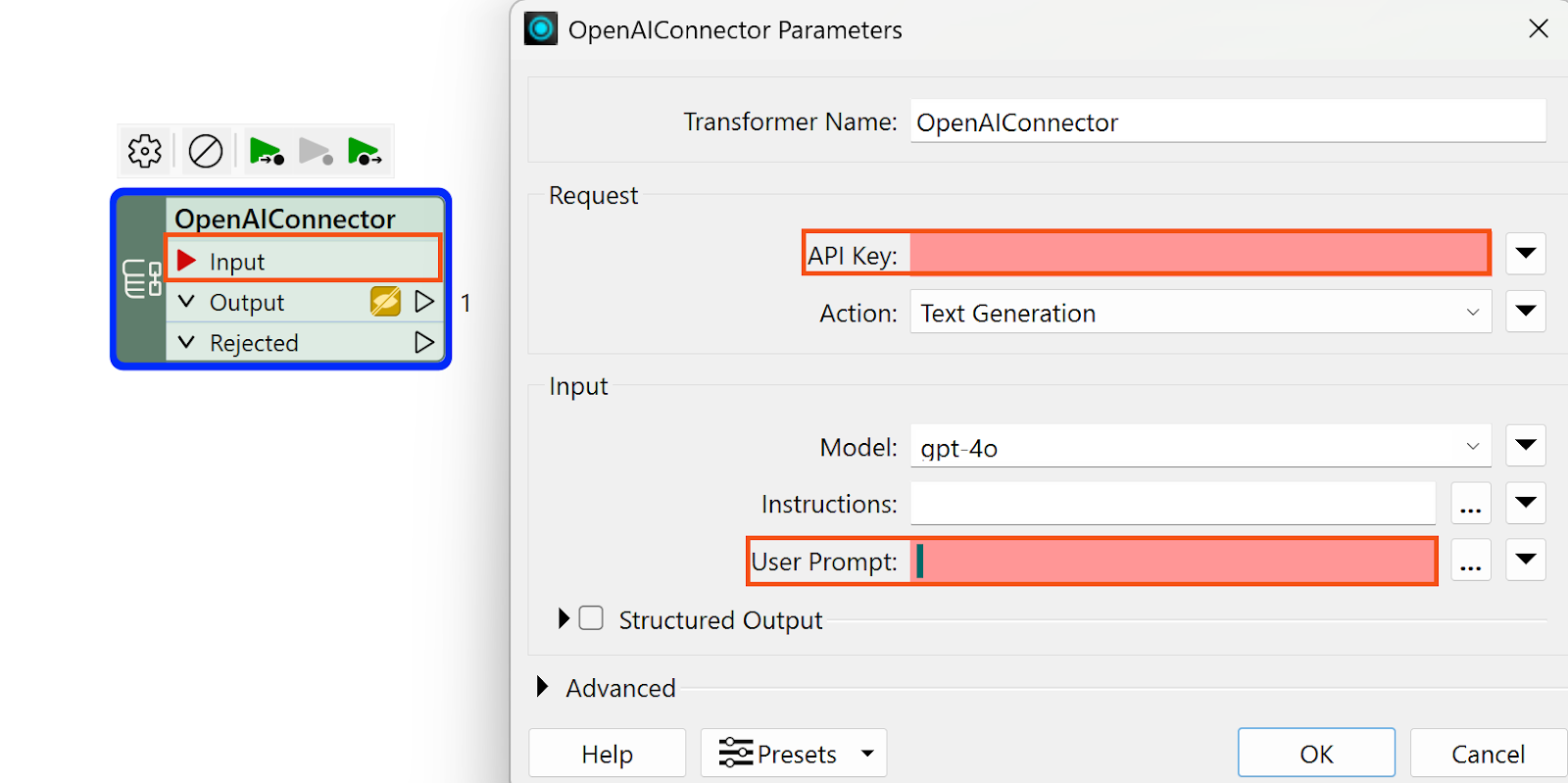The width and height of the screenshot is (1568, 783).
Task: Expand the Structured Output section triangle
Action: click(563, 618)
